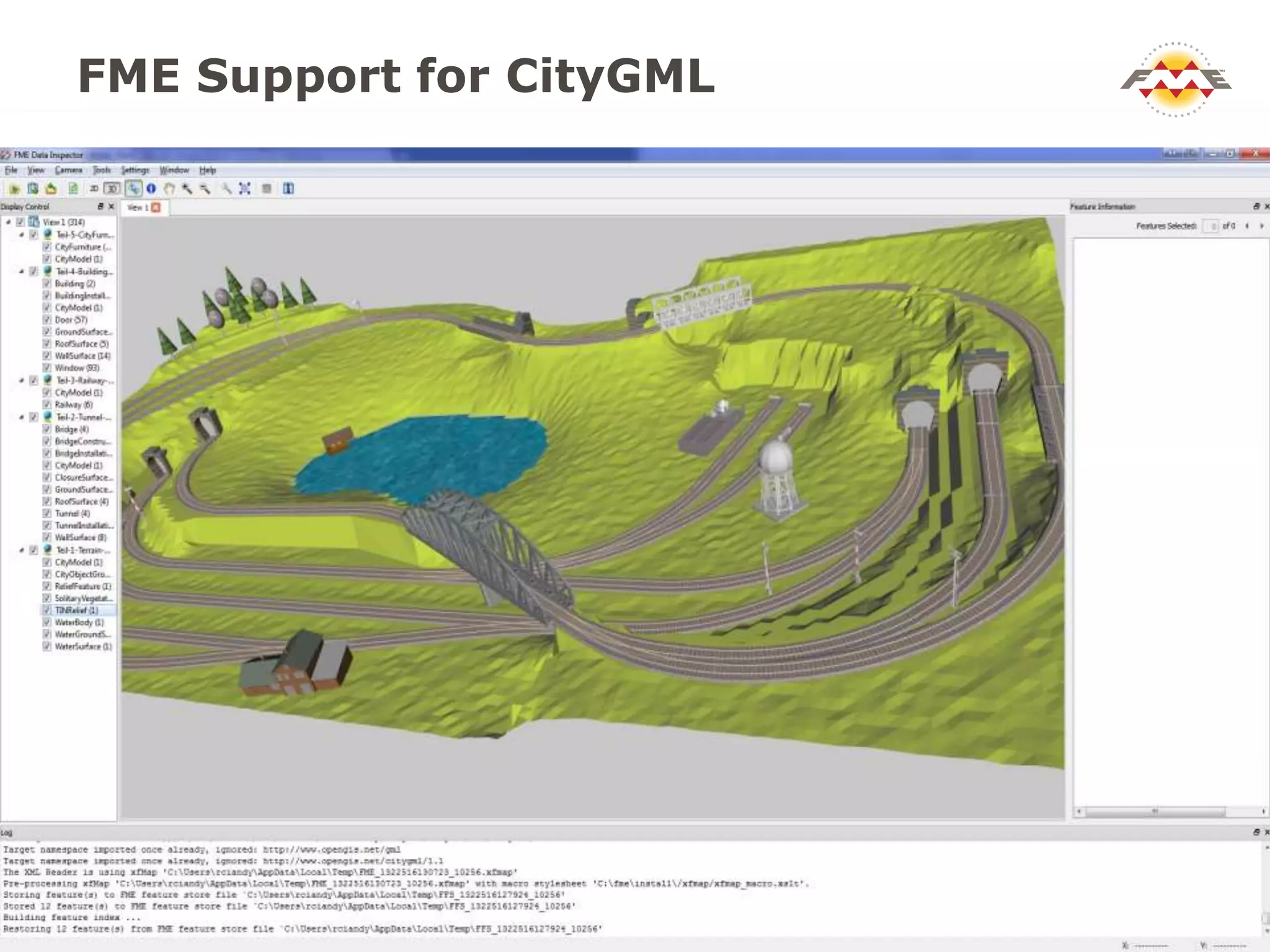The image size is (1270, 952).
Task: Click the greyed-out zoom selected icon
Action: tap(227, 188)
